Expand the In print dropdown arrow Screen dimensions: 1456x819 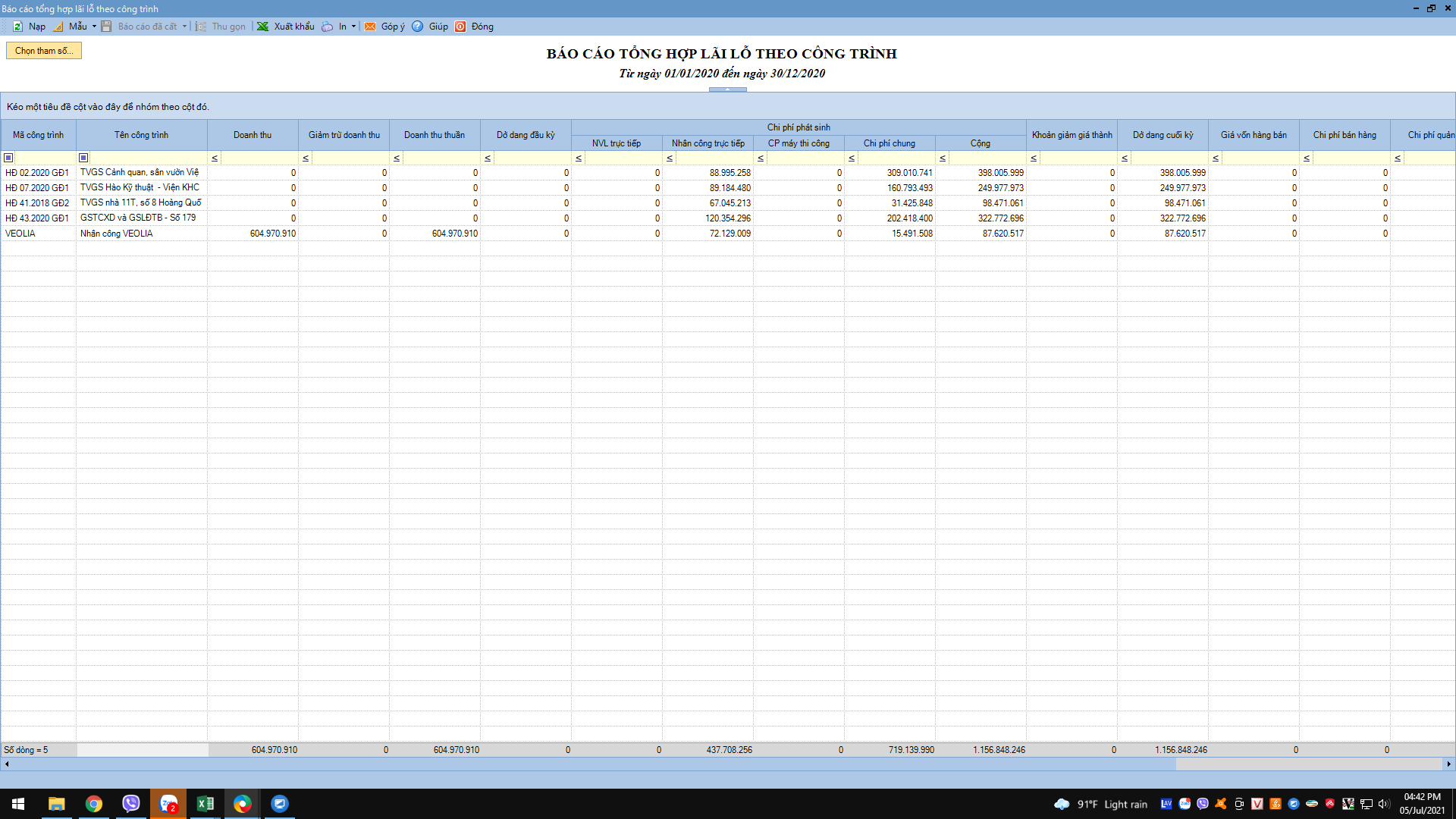click(353, 27)
